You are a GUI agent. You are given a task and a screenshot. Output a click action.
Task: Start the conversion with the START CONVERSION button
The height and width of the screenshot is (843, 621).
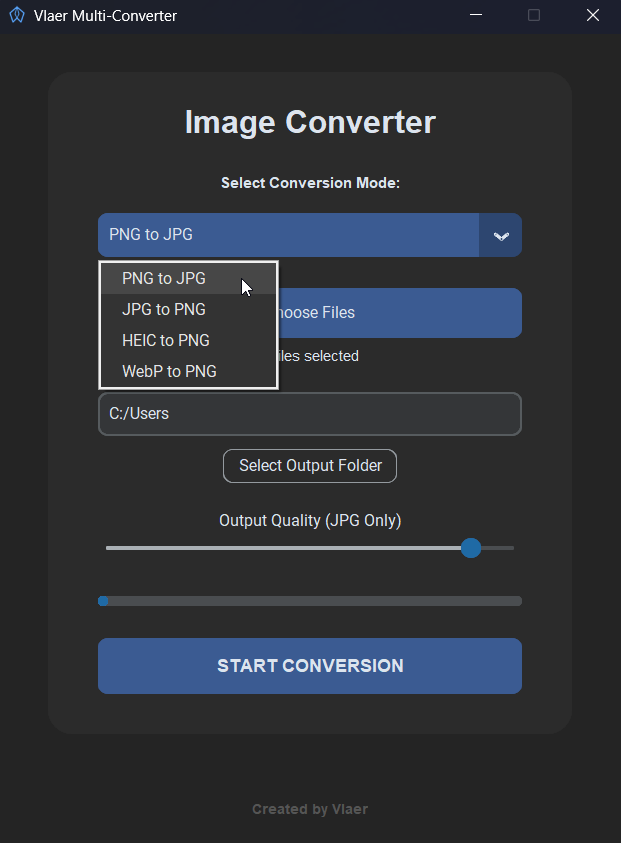(x=310, y=665)
